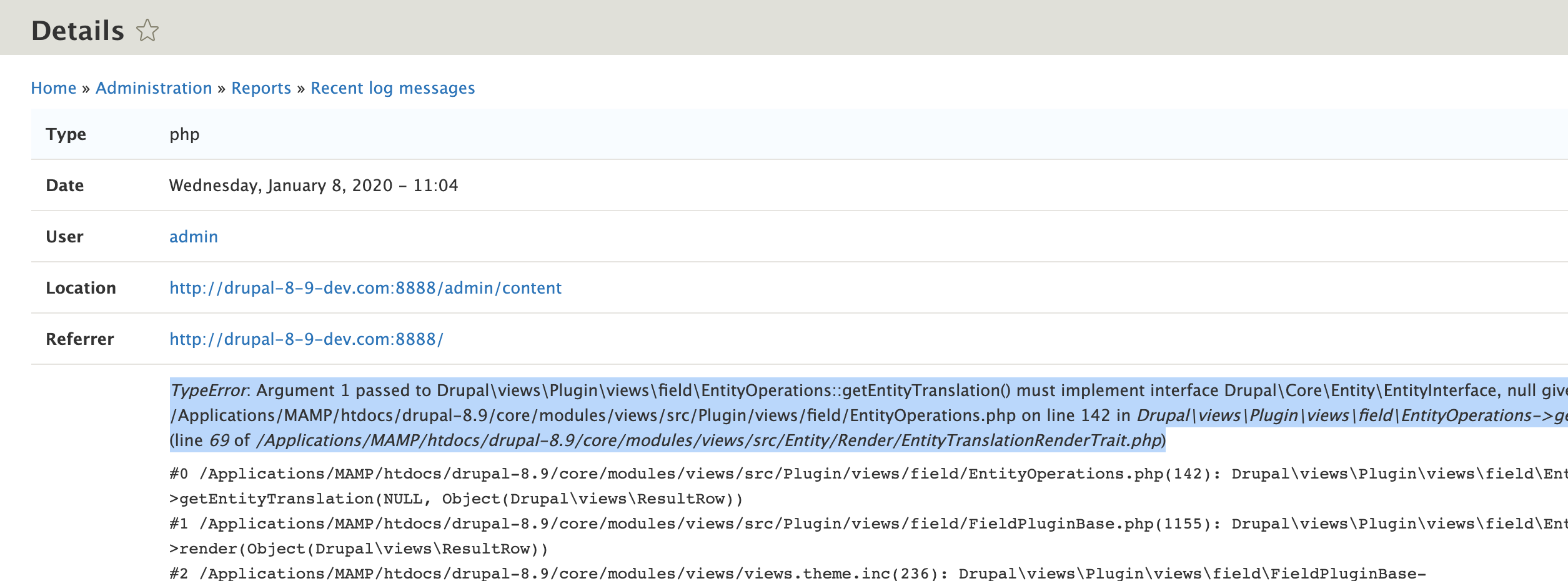Click the #1 FieldPluginBase.php(1155) trace line
The width and height of the screenshot is (1568, 581).
tap(868, 524)
